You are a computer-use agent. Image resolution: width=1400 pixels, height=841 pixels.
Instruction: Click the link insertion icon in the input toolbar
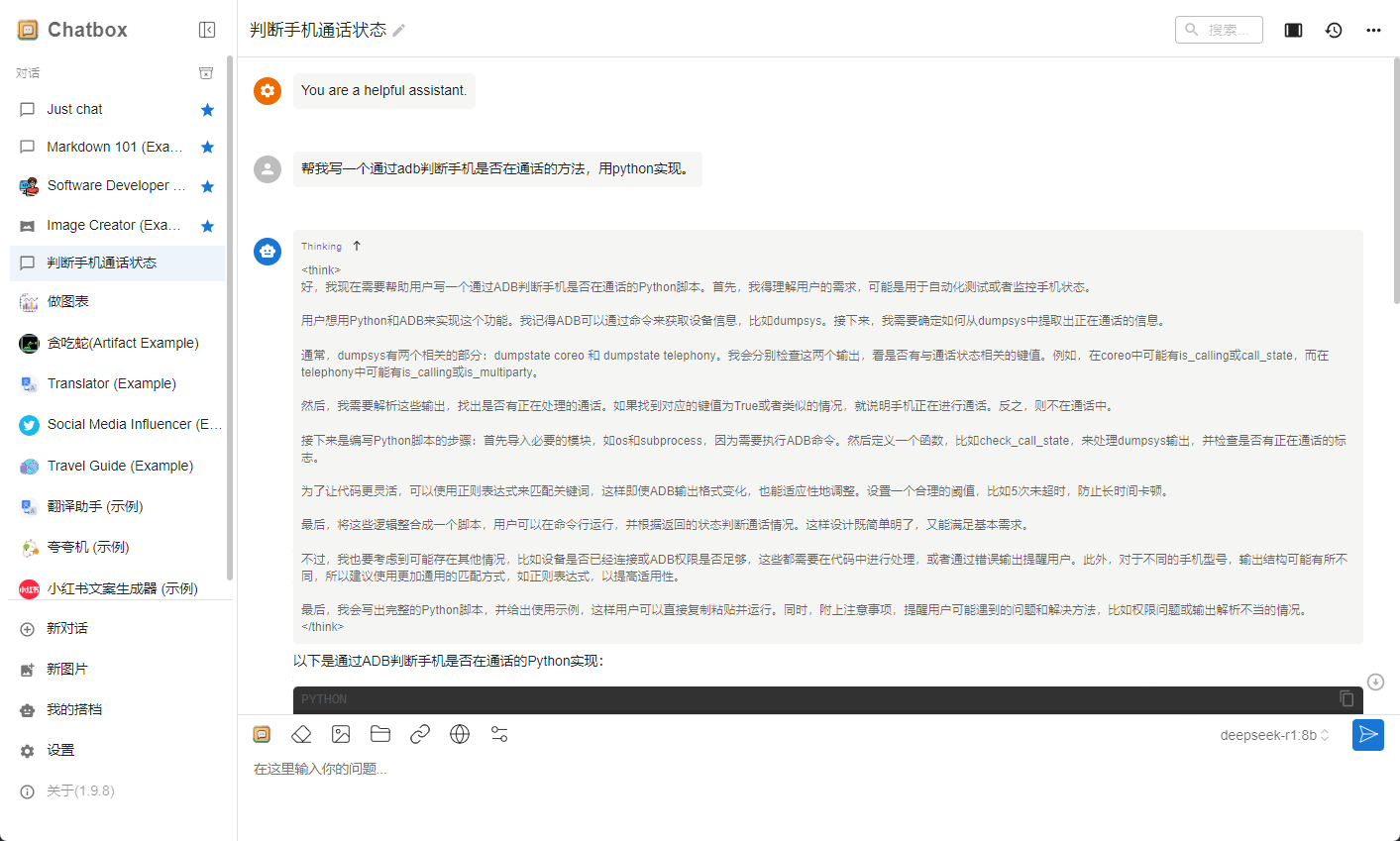point(420,733)
